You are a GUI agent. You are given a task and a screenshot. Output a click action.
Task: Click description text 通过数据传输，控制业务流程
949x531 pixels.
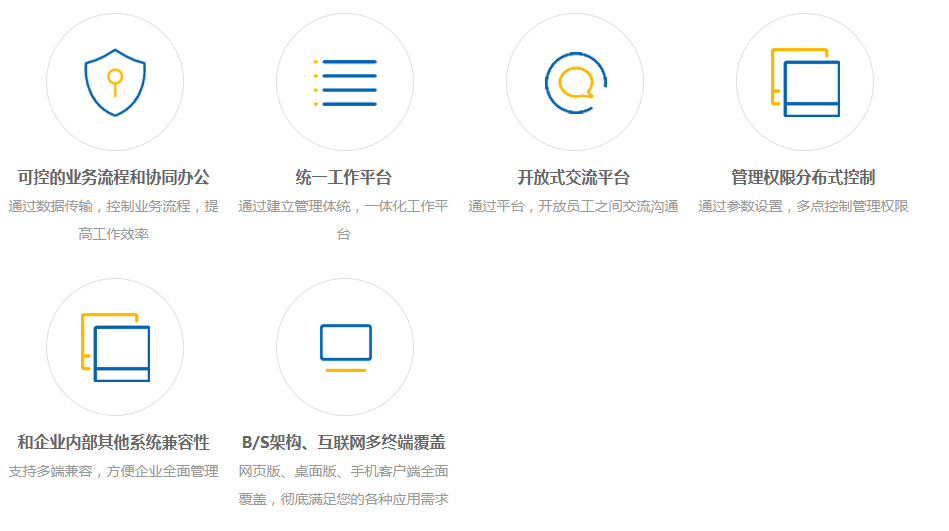tap(114, 207)
